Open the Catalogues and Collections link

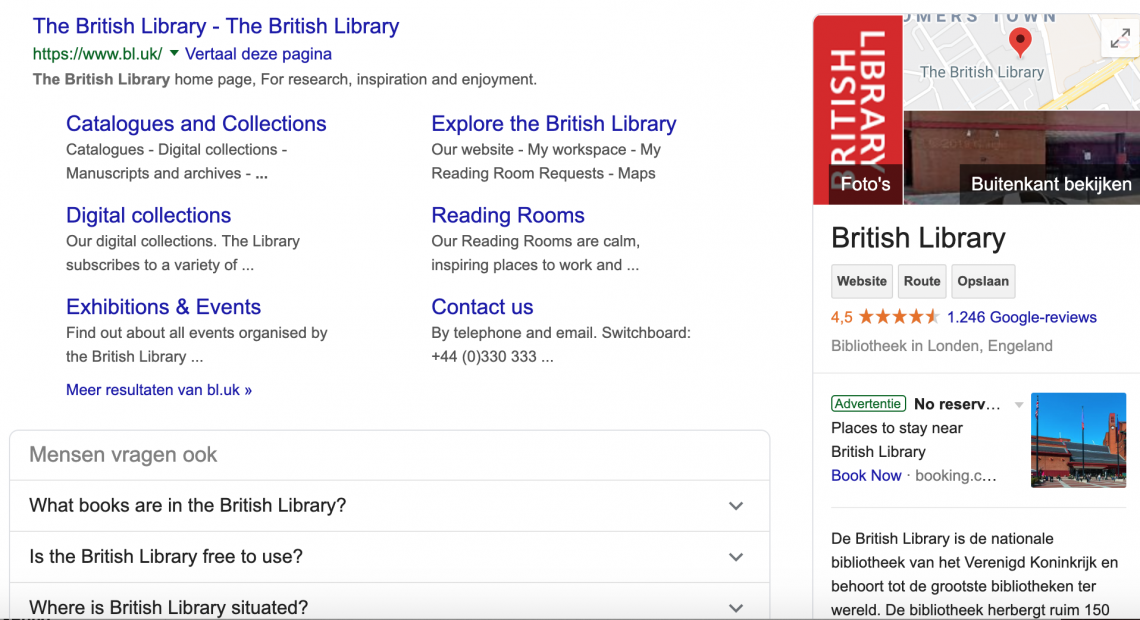[x=196, y=124]
